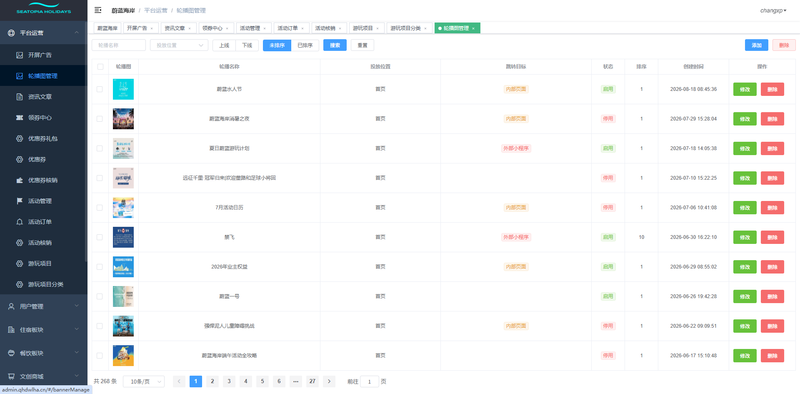Open the 投放位置 filter dropdown
800x394 pixels.
[x=179, y=45]
